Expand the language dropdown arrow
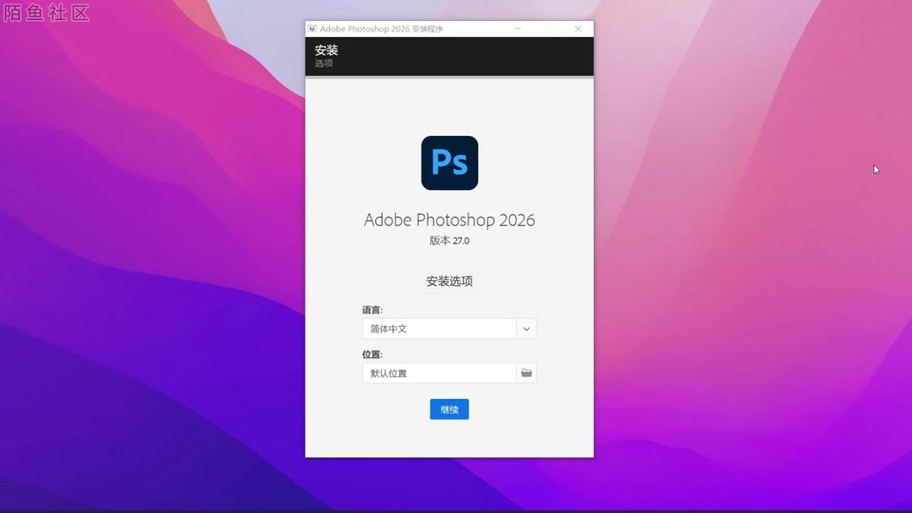Image resolution: width=912 pixels, height=513 pixels. (x=526, y=329)
